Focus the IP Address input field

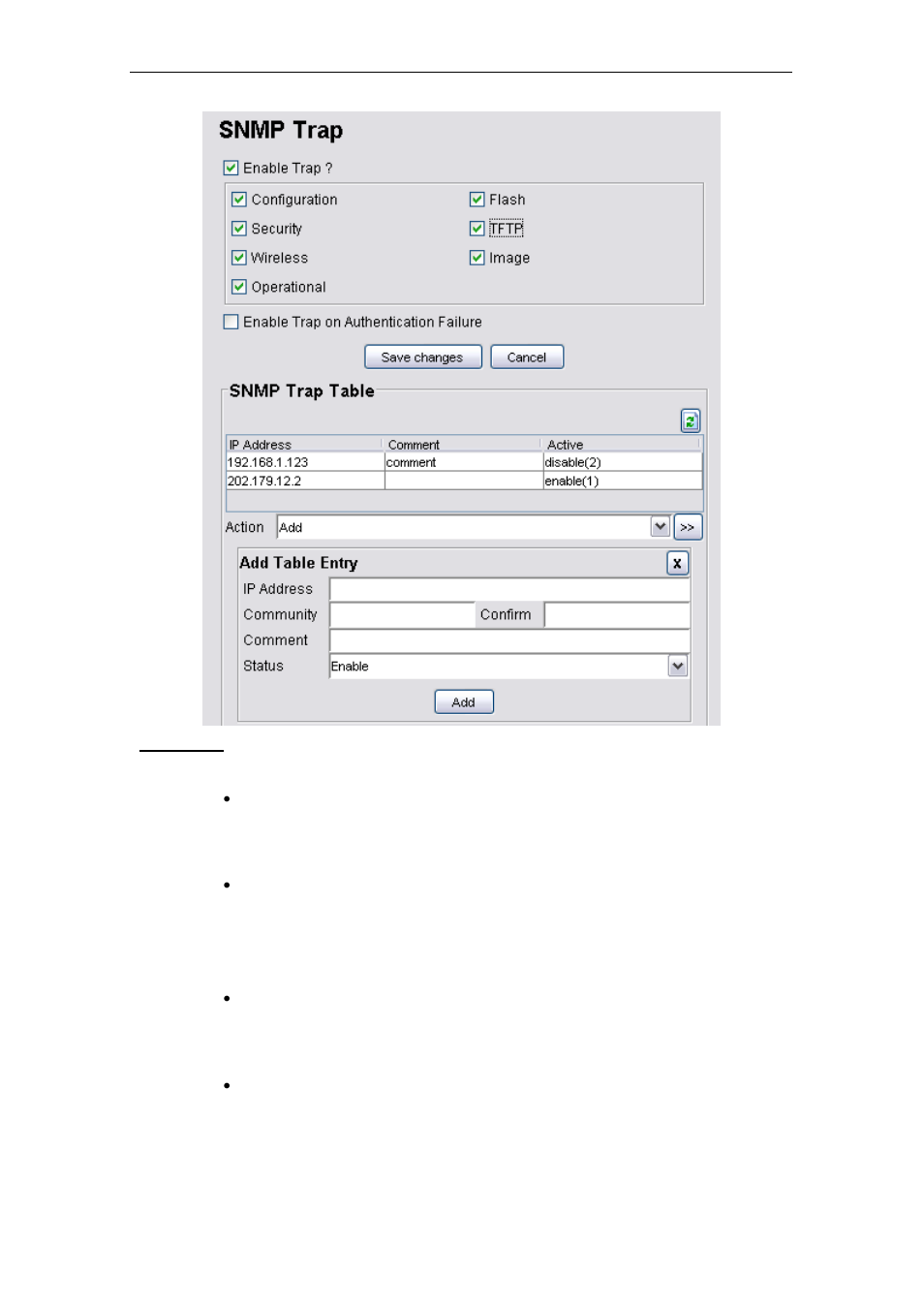[x=509, y=589]
